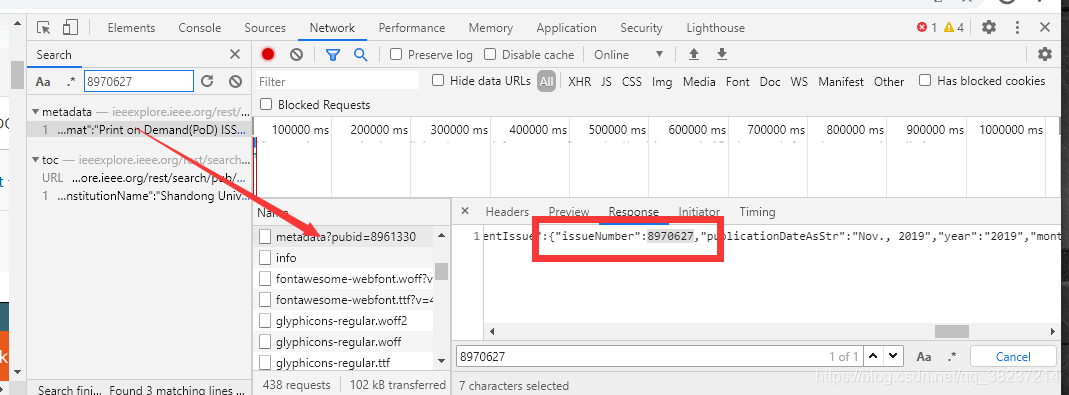Enable Preserve log checkbox
The height and width of the screenshot is (395, 1069).
pos(396,55)
